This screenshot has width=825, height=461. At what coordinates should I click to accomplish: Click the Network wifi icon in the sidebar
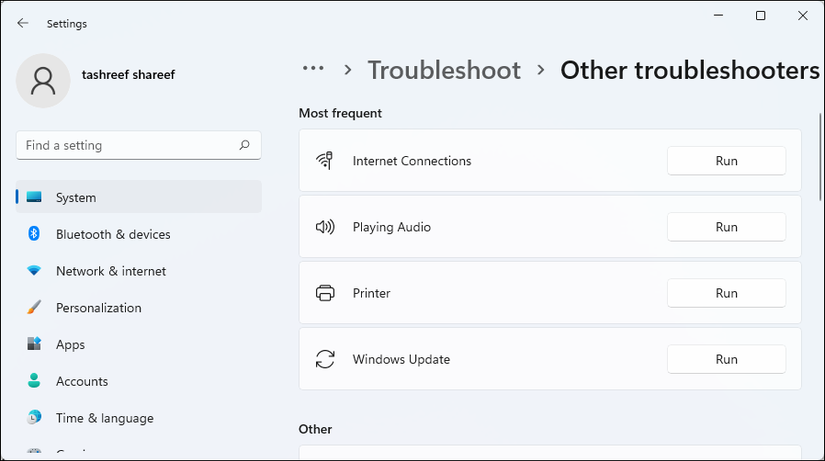pyautogui.click(x=34, y=270)
